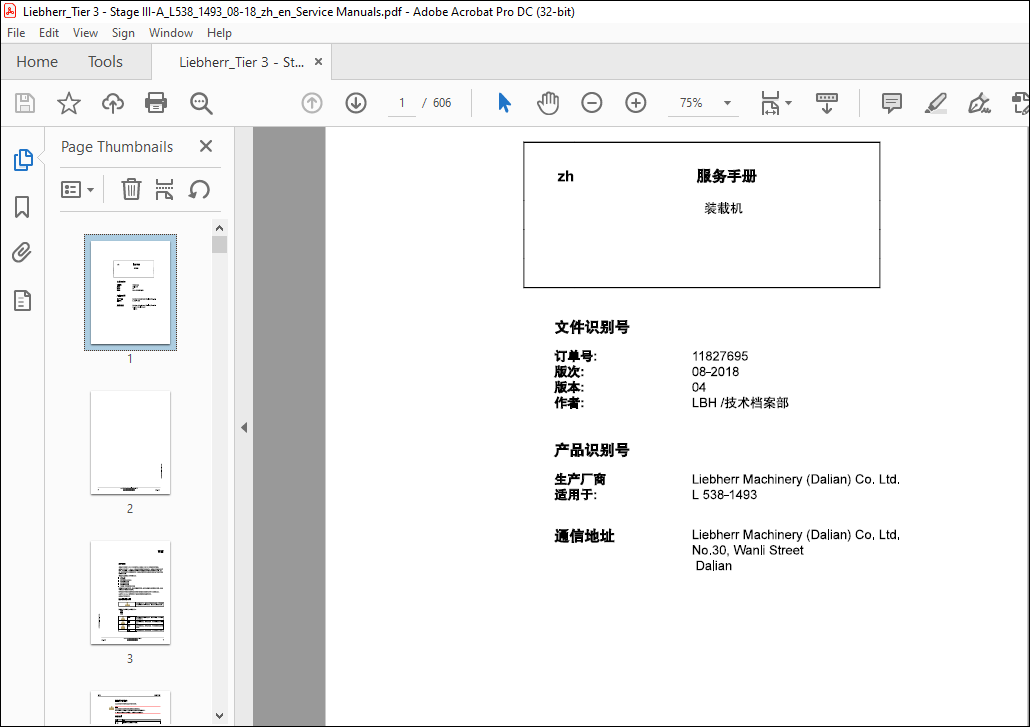Close the Liebherr_Tier 3 document tab
The height and width of the screenshot is (727, 1030).
point(319,62)
